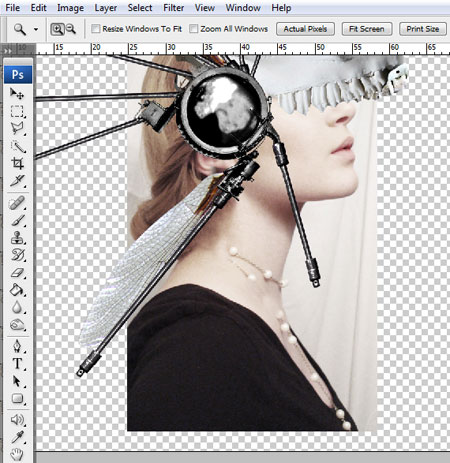Click the Ps logo at toolbox top

click(x=18, y=74)
